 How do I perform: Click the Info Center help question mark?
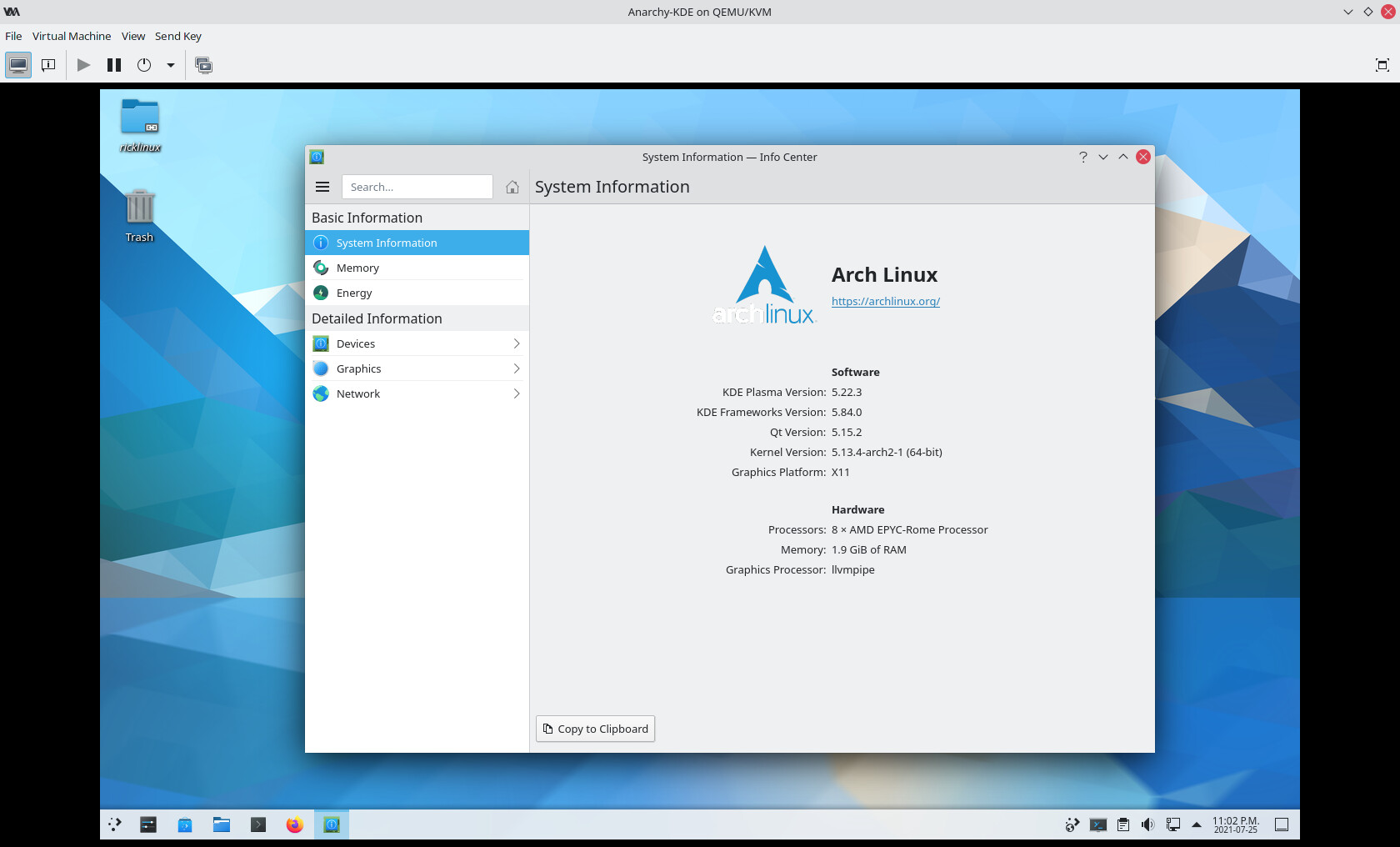click(x=1083, y=157)
